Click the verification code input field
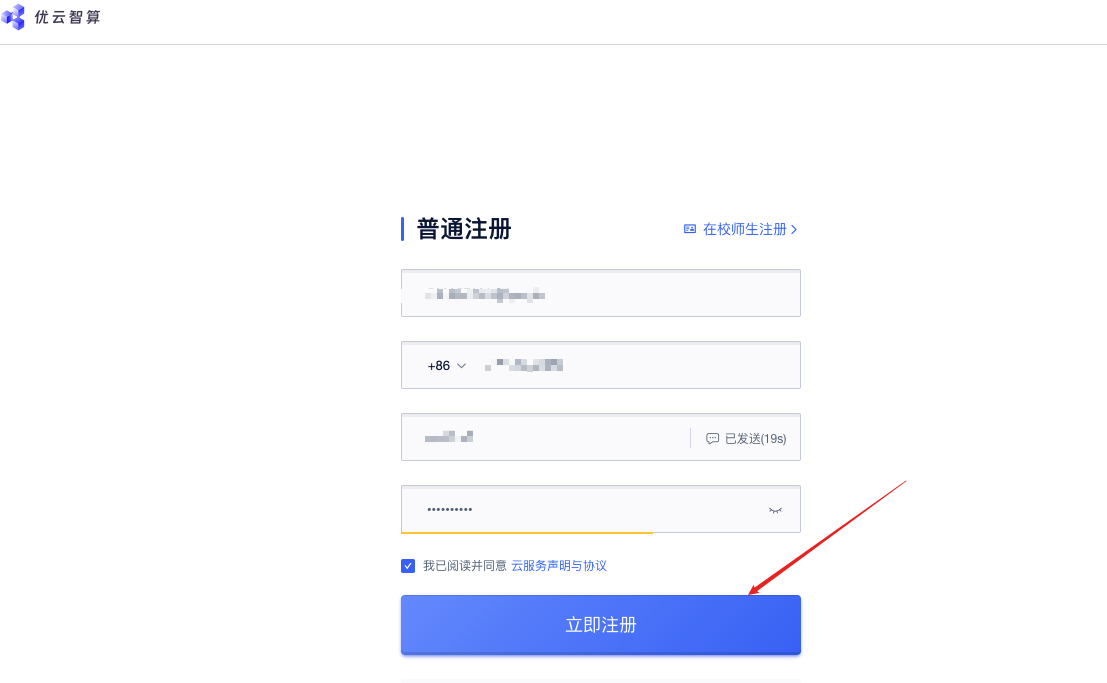 [546, 437]
